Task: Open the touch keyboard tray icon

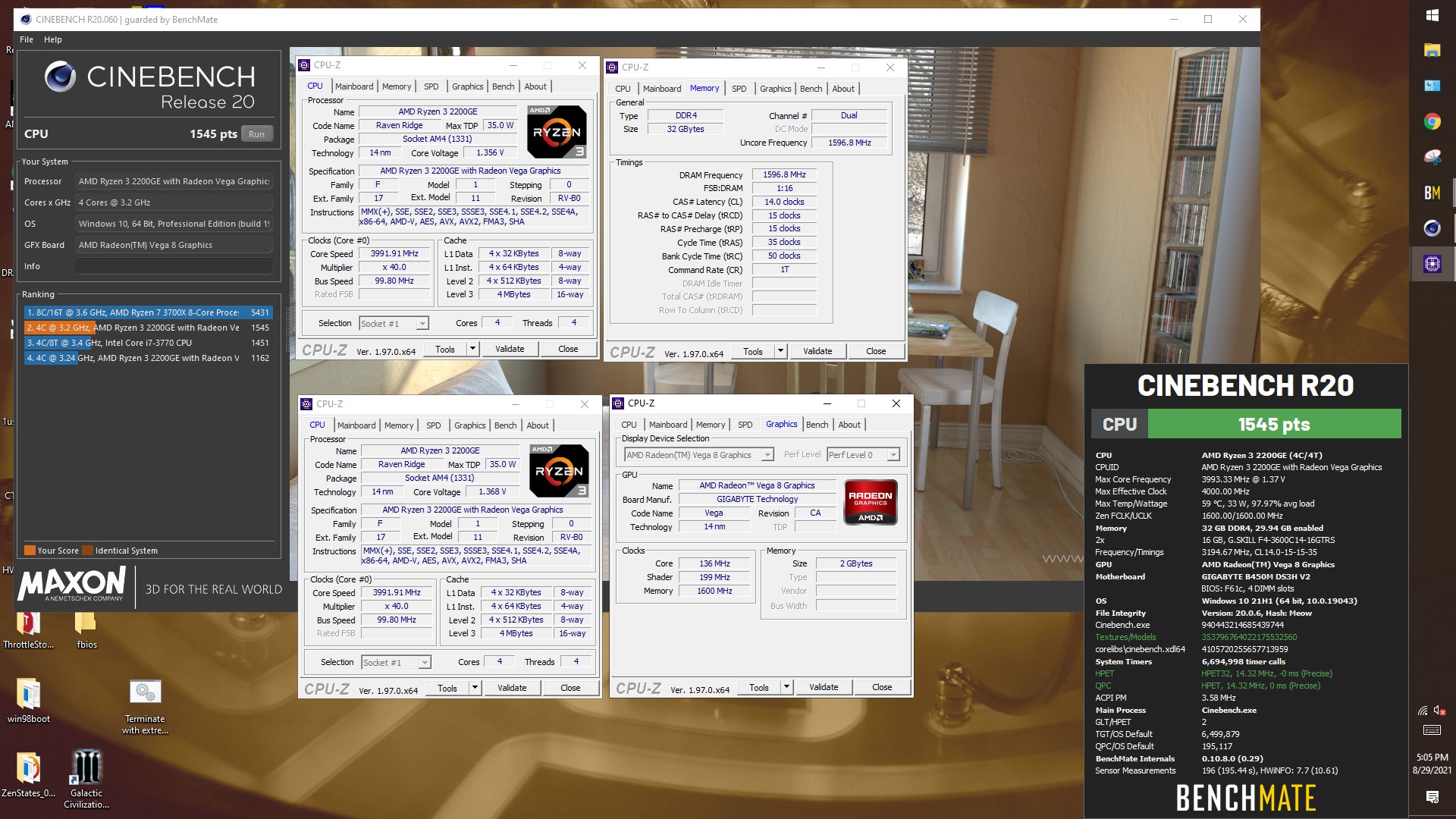Action: click(1432, 730)
